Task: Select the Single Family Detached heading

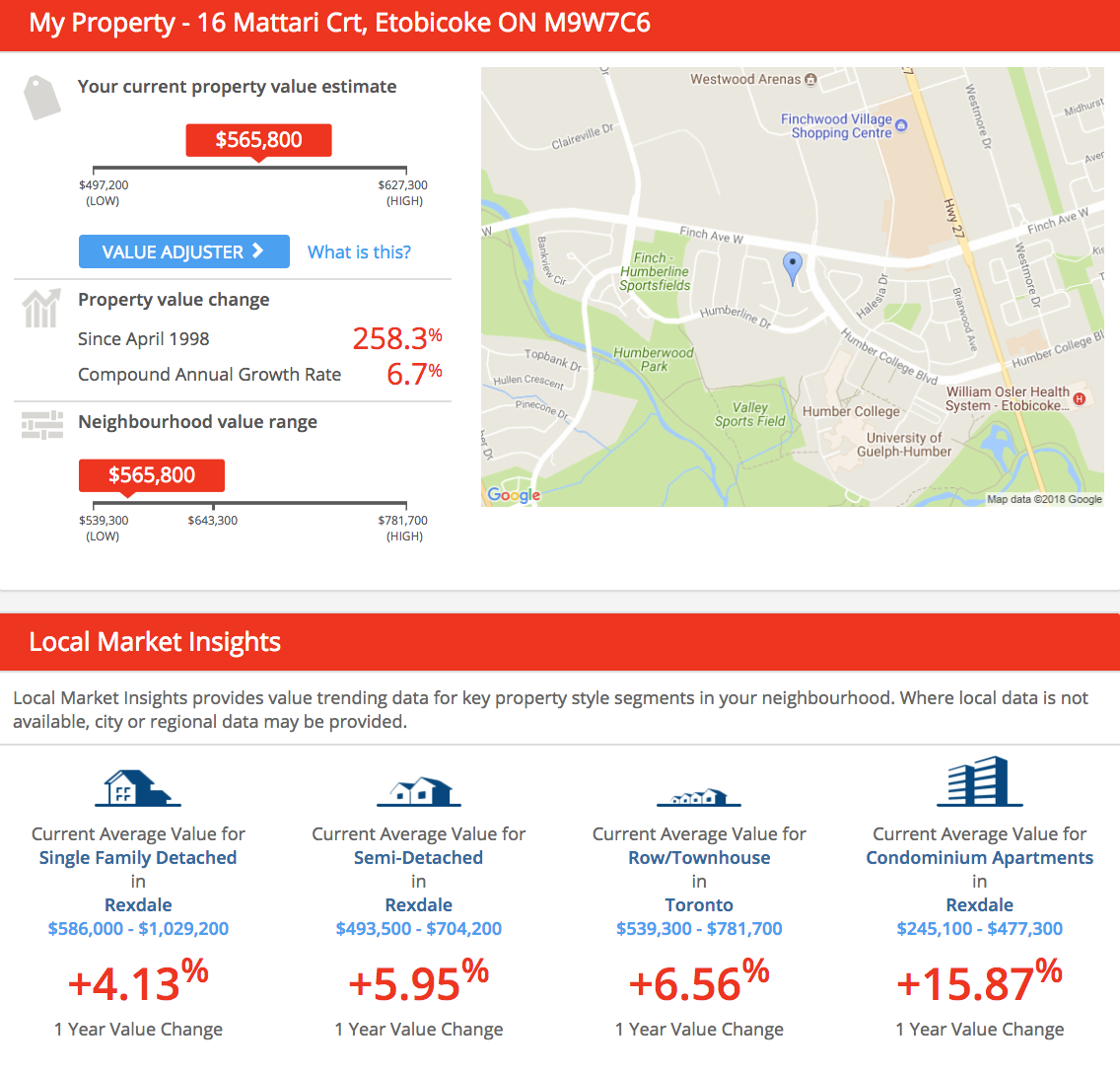Action: coord(138,858)
